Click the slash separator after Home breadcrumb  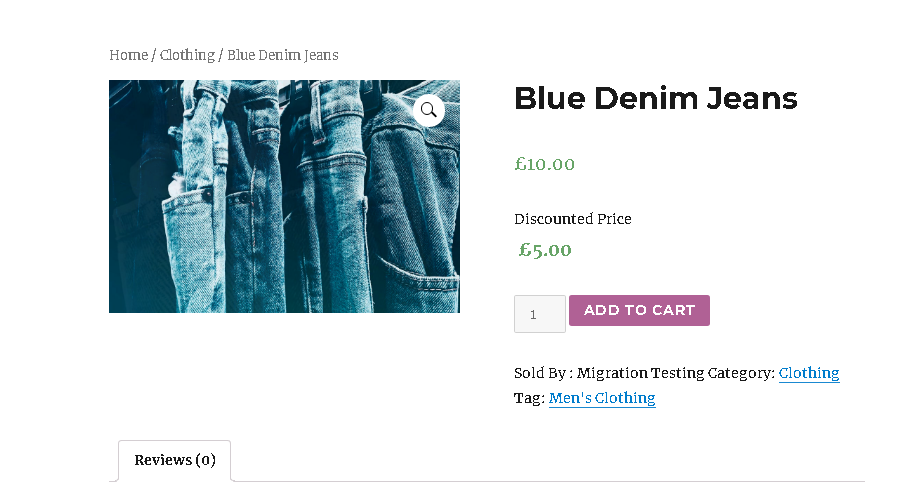click(154, 55)
